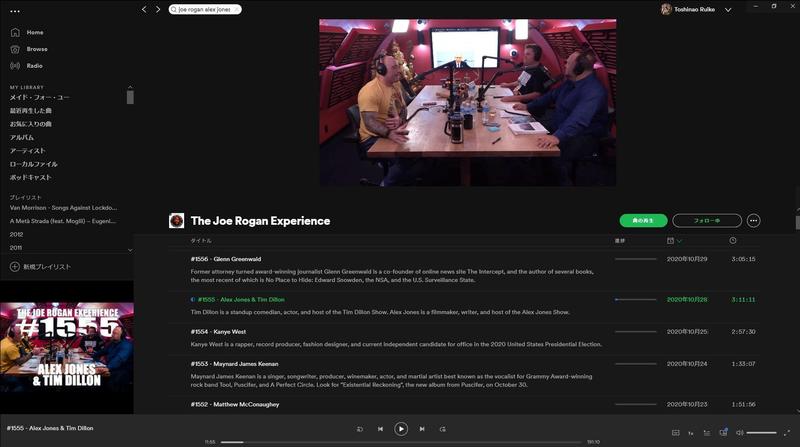Viewport: 800px width, 447px height.
Task: Sort episodes by タイトル column header
Action: pos(201,240)
